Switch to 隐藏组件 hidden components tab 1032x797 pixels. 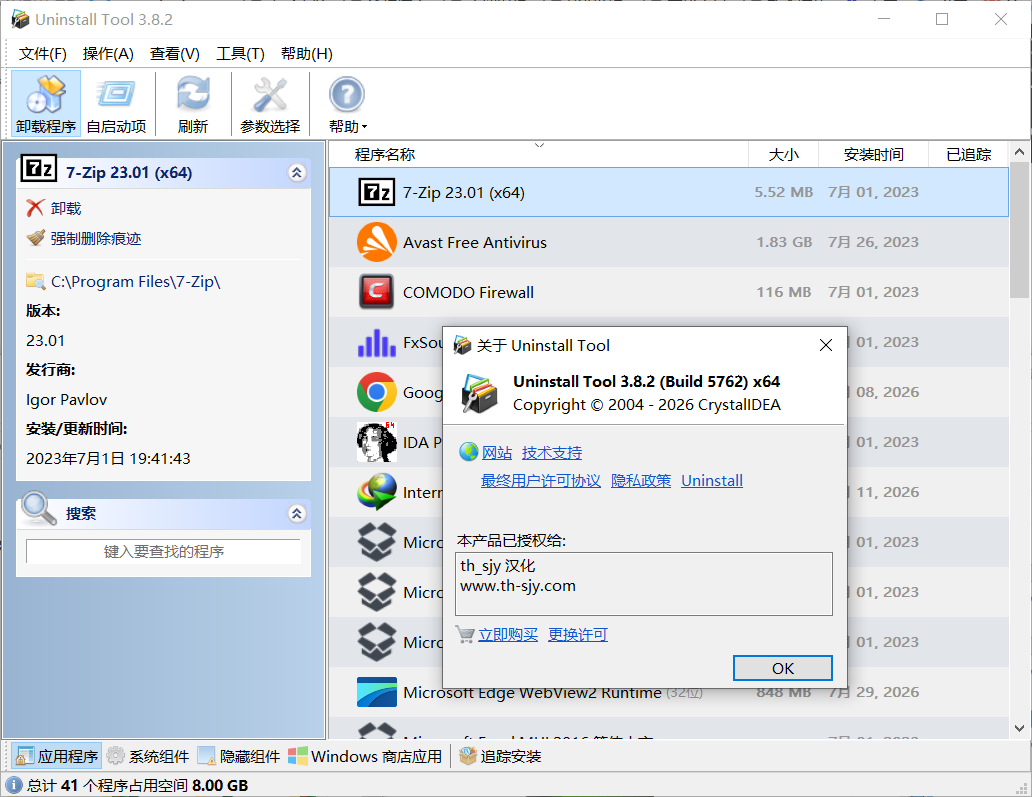coord(239,756)
